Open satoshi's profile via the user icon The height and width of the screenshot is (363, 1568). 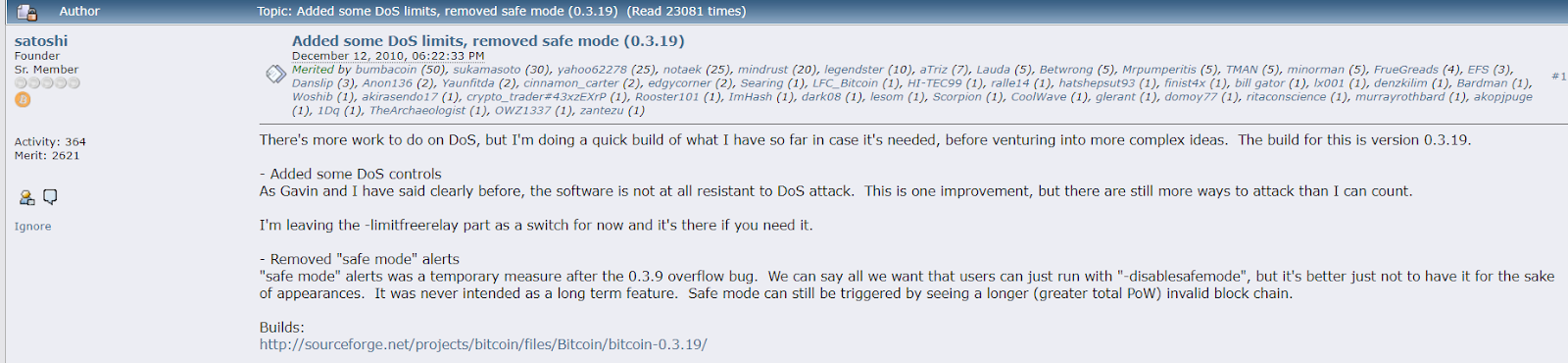26,197
